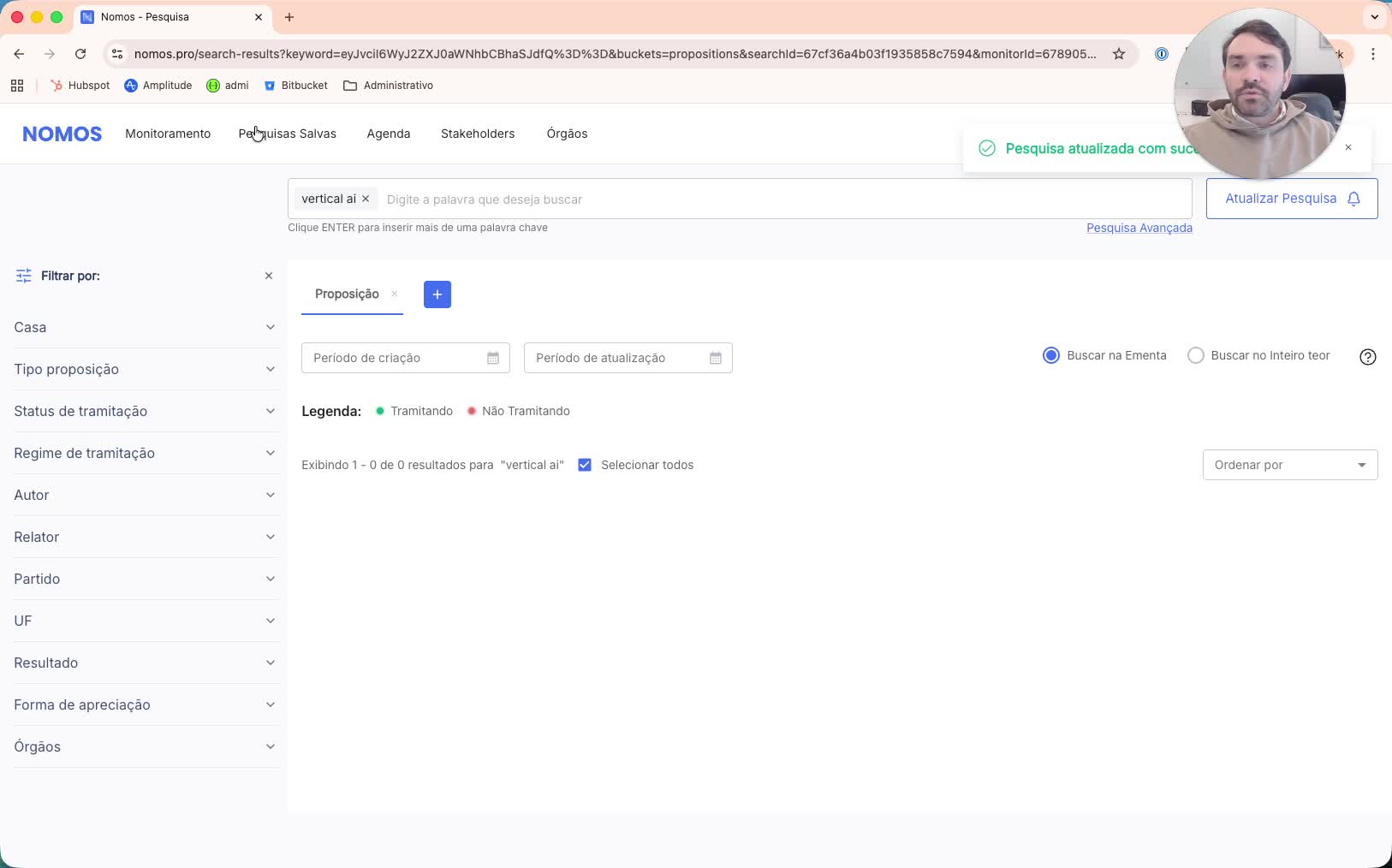Viewport: 1392px width, 868px height.
Task: Click the browser back arrow
Action: click(19, 54)
